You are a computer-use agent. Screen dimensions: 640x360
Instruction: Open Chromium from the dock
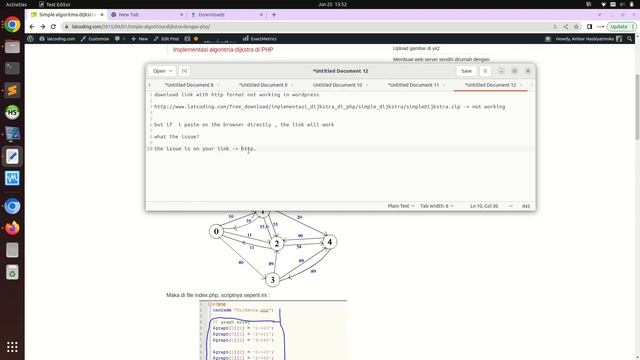coord(12,206)
